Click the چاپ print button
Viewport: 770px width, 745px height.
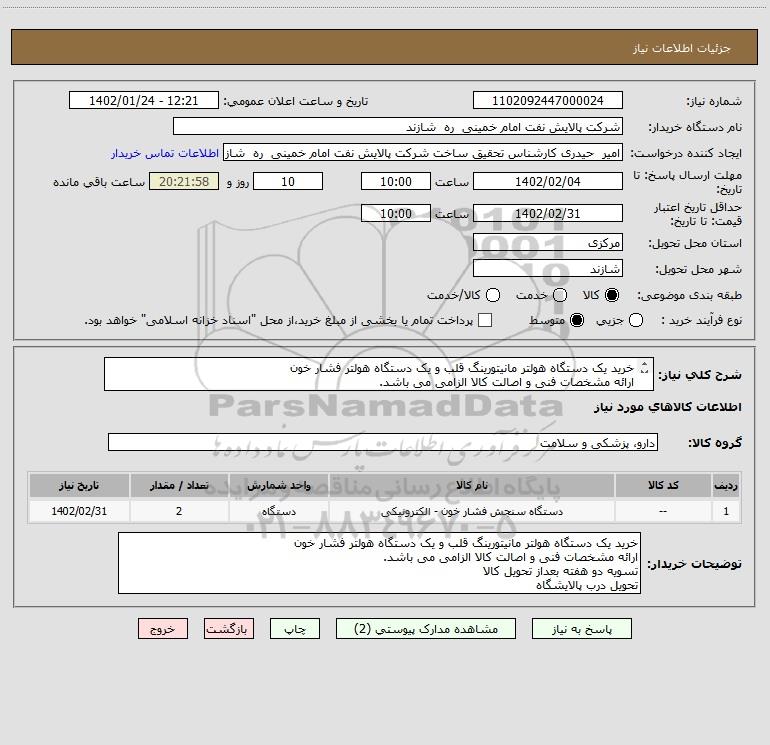coord(295,629)
